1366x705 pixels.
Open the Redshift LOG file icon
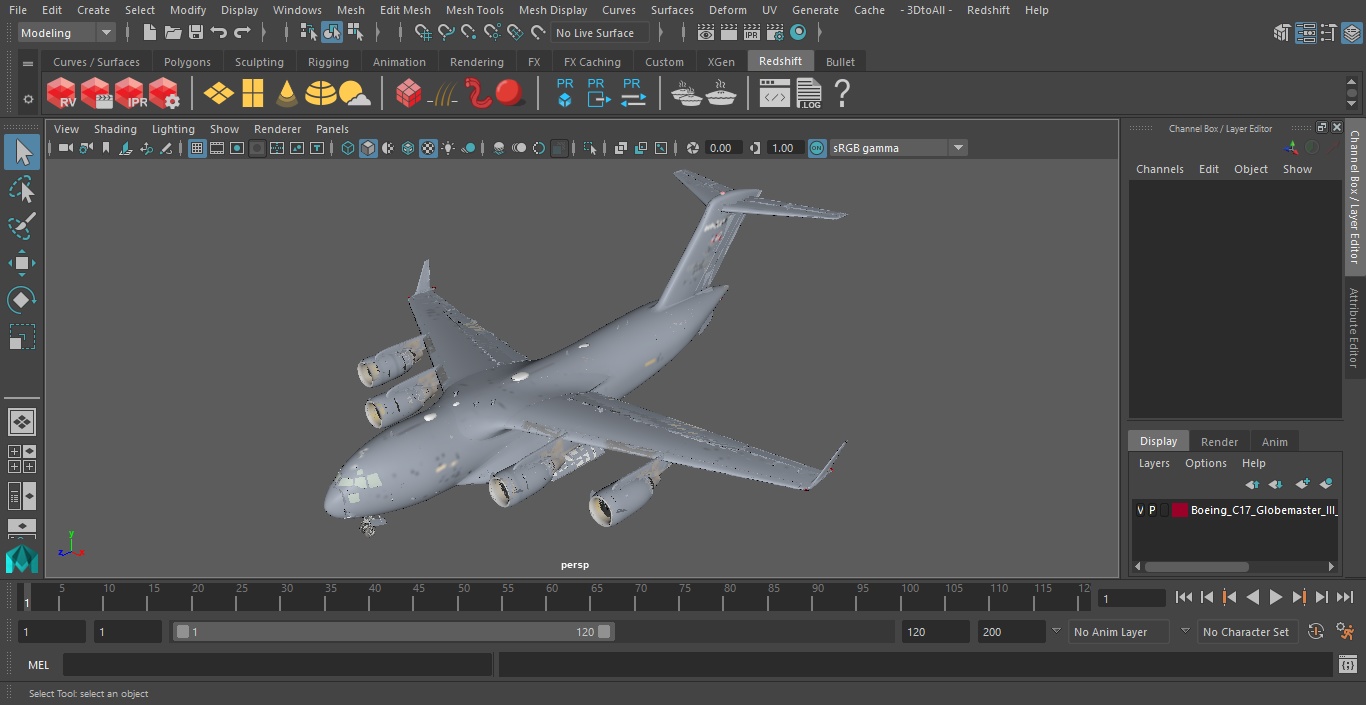pyautogui.click(x=809, y=93)
